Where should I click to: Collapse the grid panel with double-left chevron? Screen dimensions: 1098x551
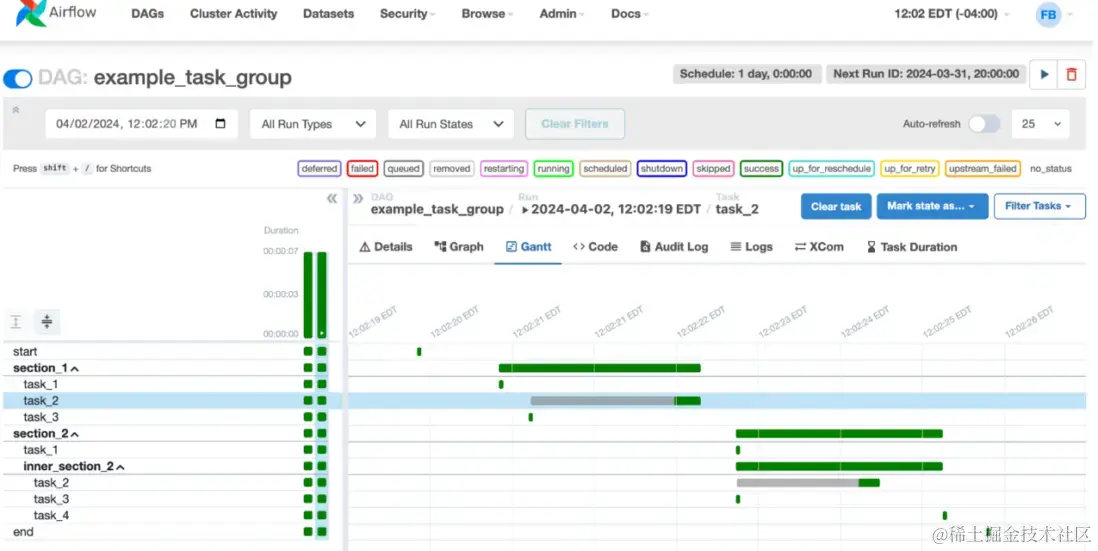(331, 199)
